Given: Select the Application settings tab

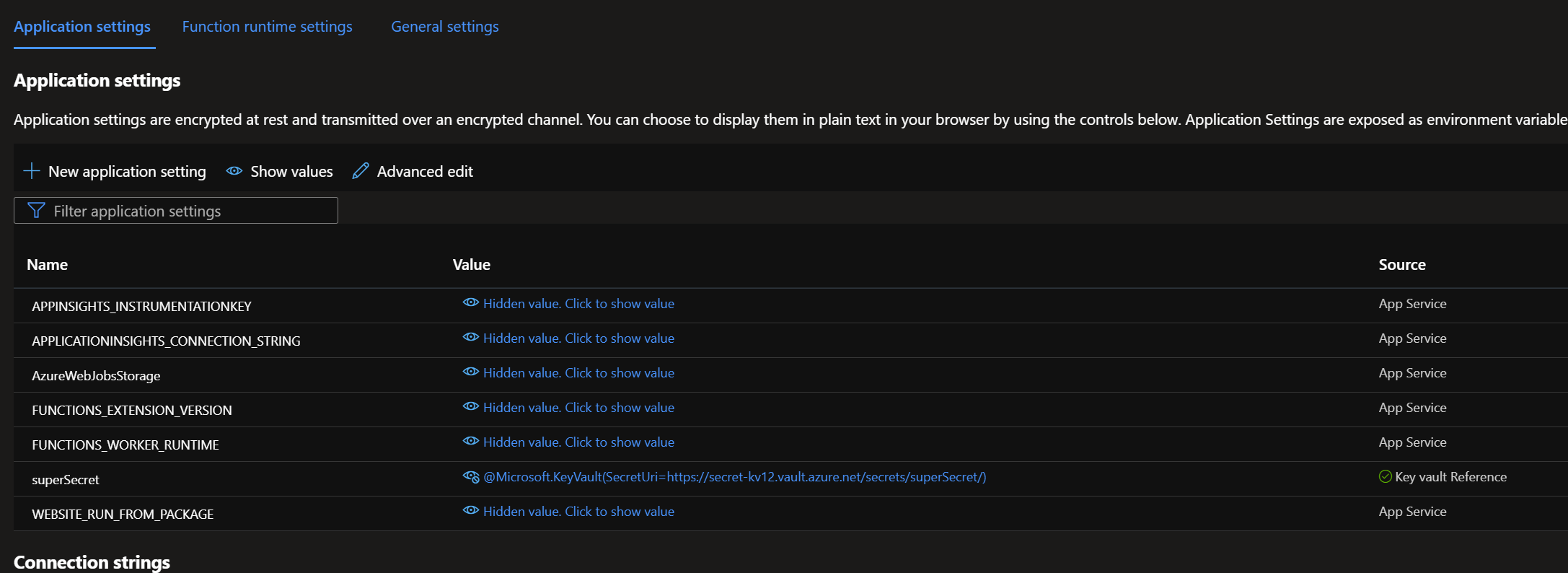Looking at the screenshot, I should pyautogui.click(x=82, y=27).
